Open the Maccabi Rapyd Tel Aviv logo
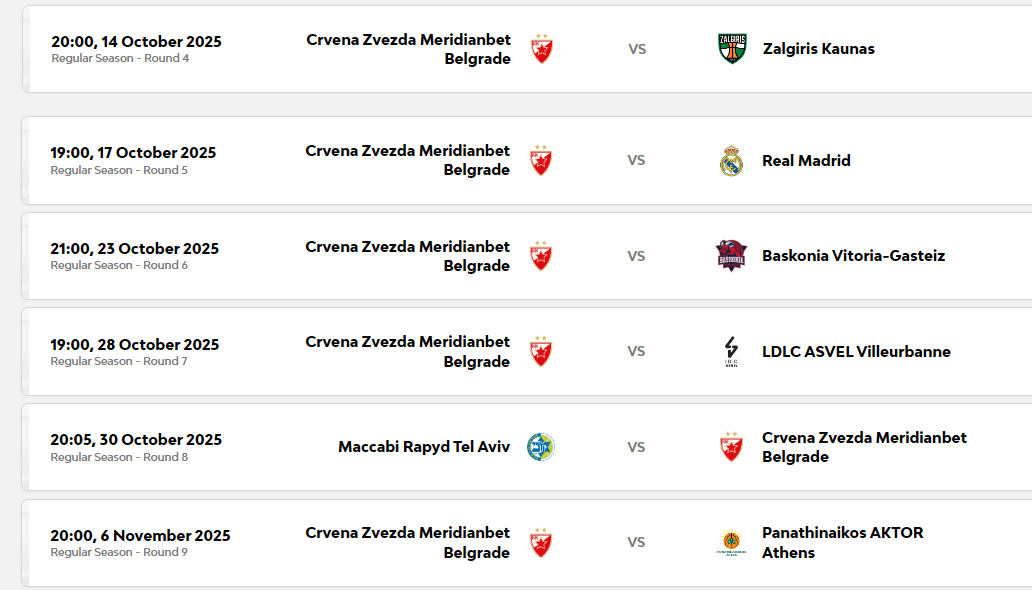Screen dimensions: 1032x590 coord(541,447)
